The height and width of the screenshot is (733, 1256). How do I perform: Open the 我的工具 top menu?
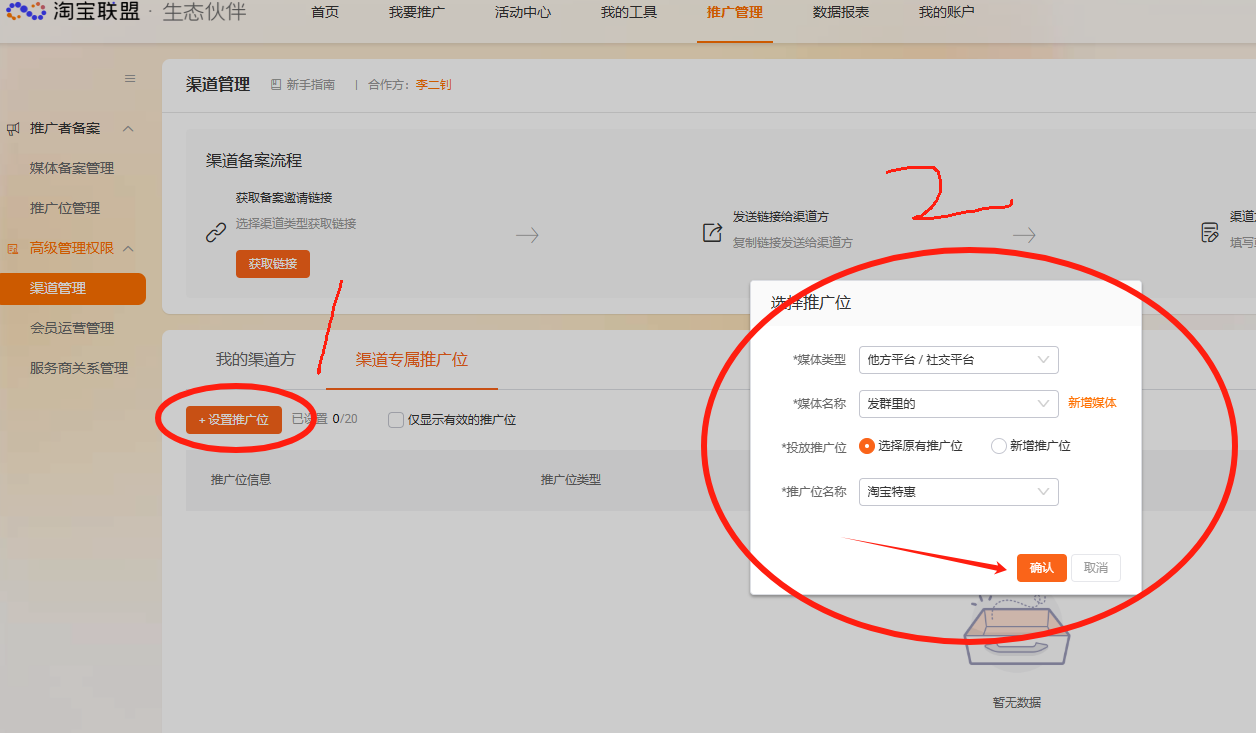click(x=629, y=13)
